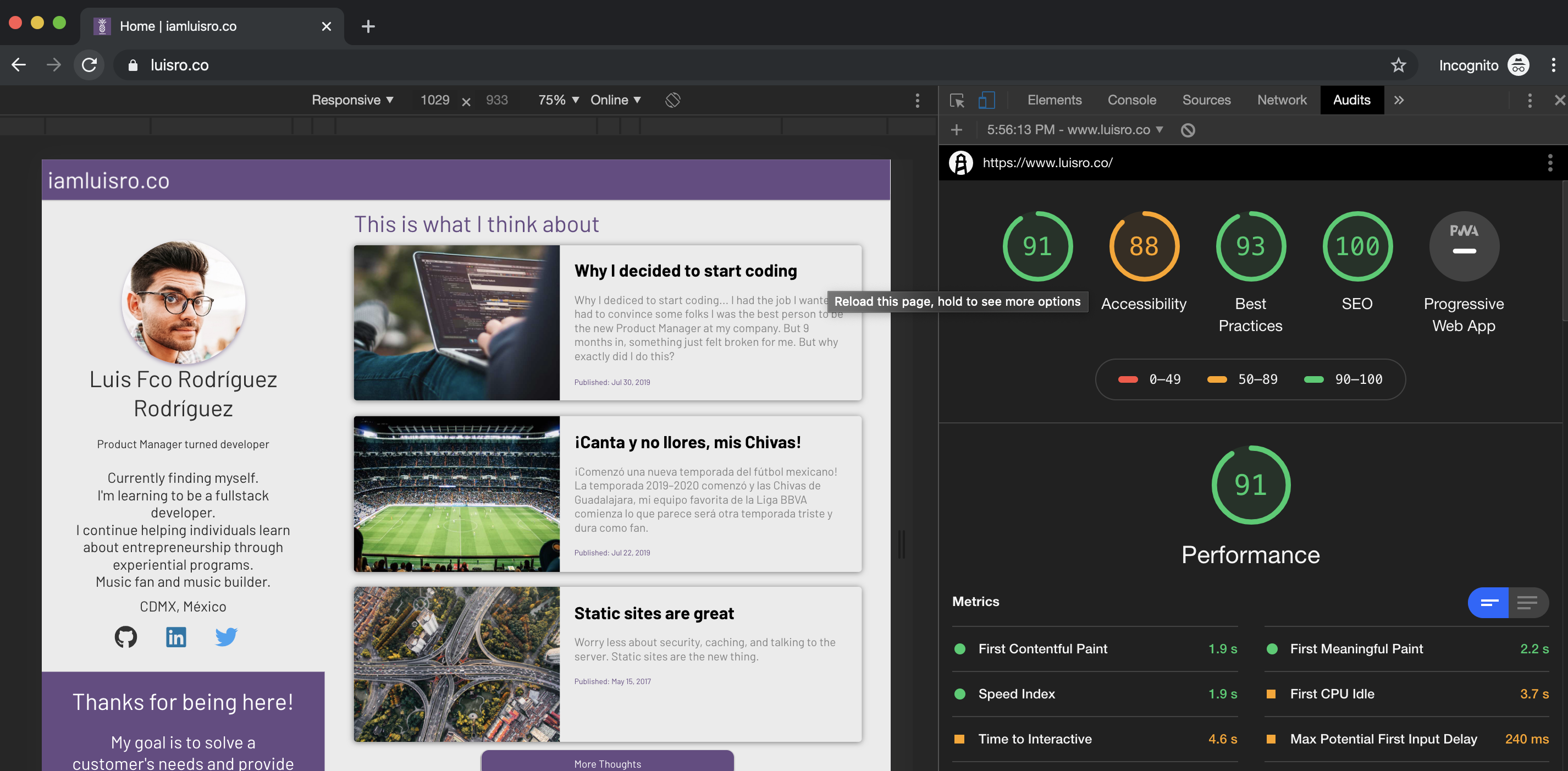Screen dimensions: 1568x771
Task: Click the More Thoughts button
Action: click(607, 763)
